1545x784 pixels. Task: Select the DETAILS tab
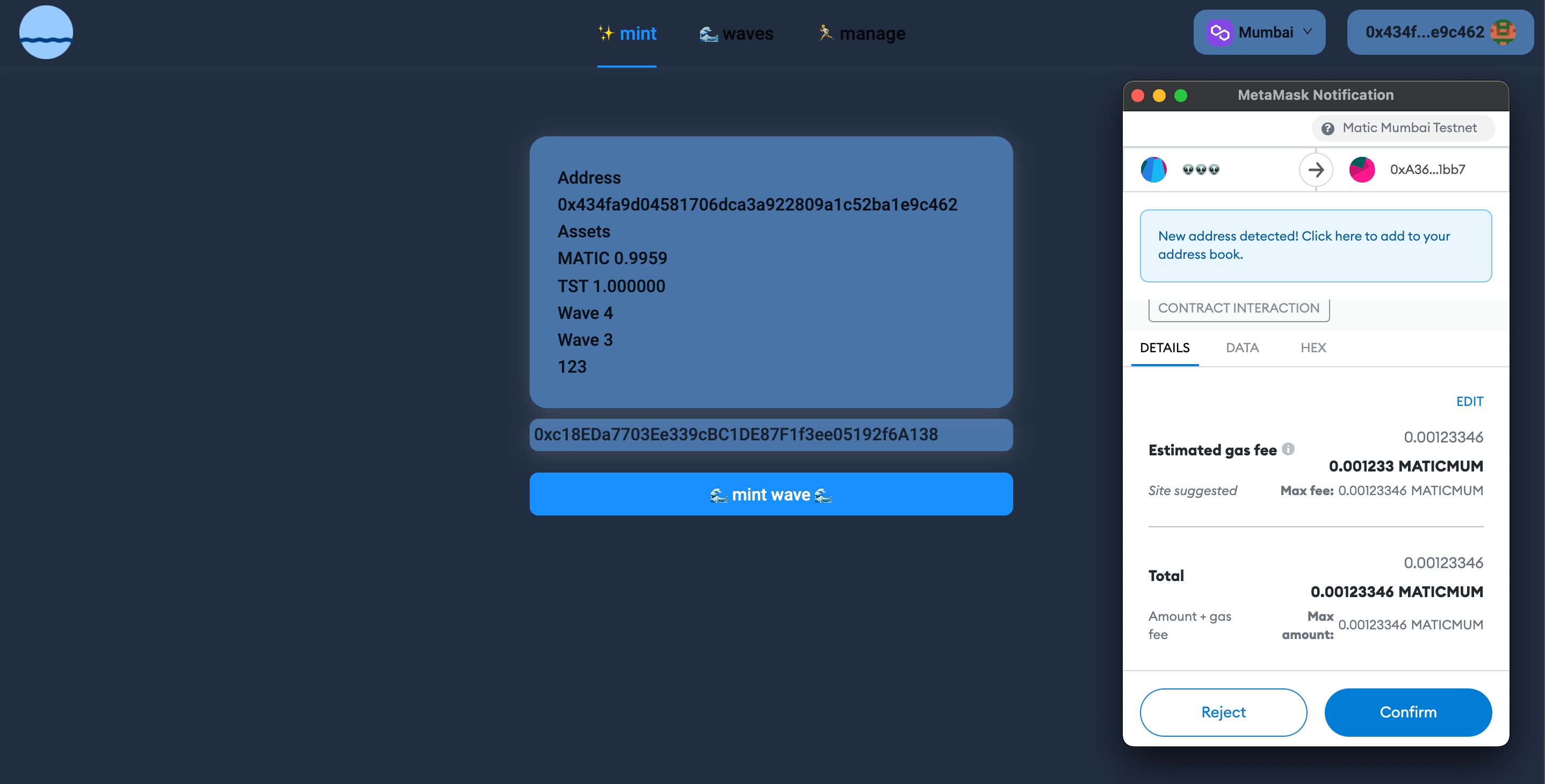point(1165,349)
